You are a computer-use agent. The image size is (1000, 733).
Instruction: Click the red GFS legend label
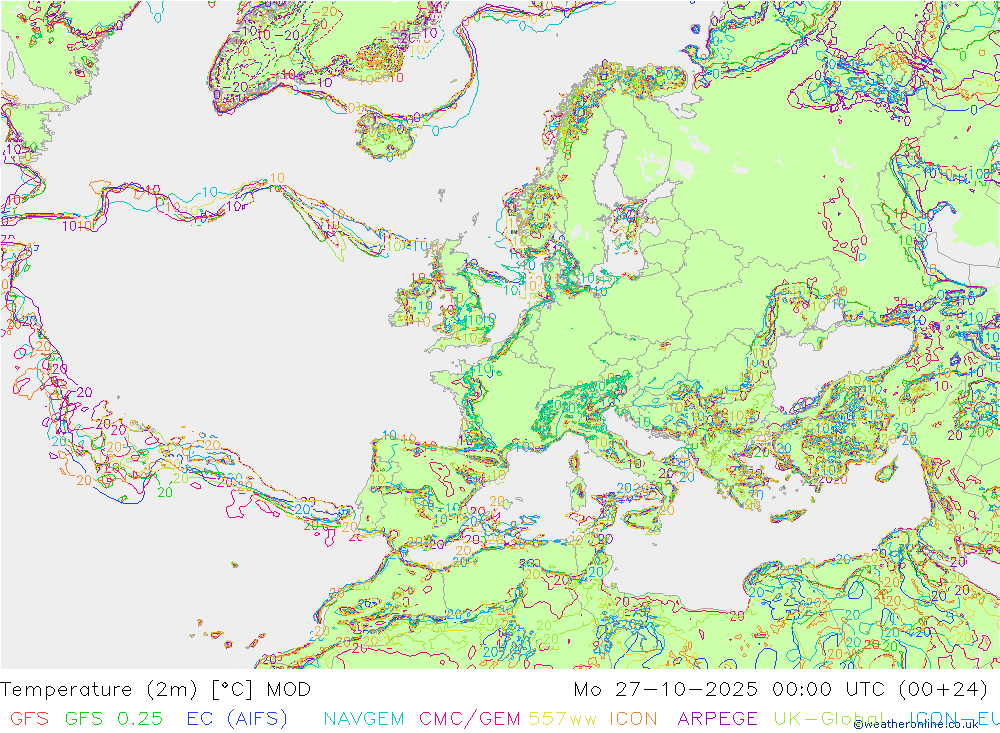(x=29, y=718)
